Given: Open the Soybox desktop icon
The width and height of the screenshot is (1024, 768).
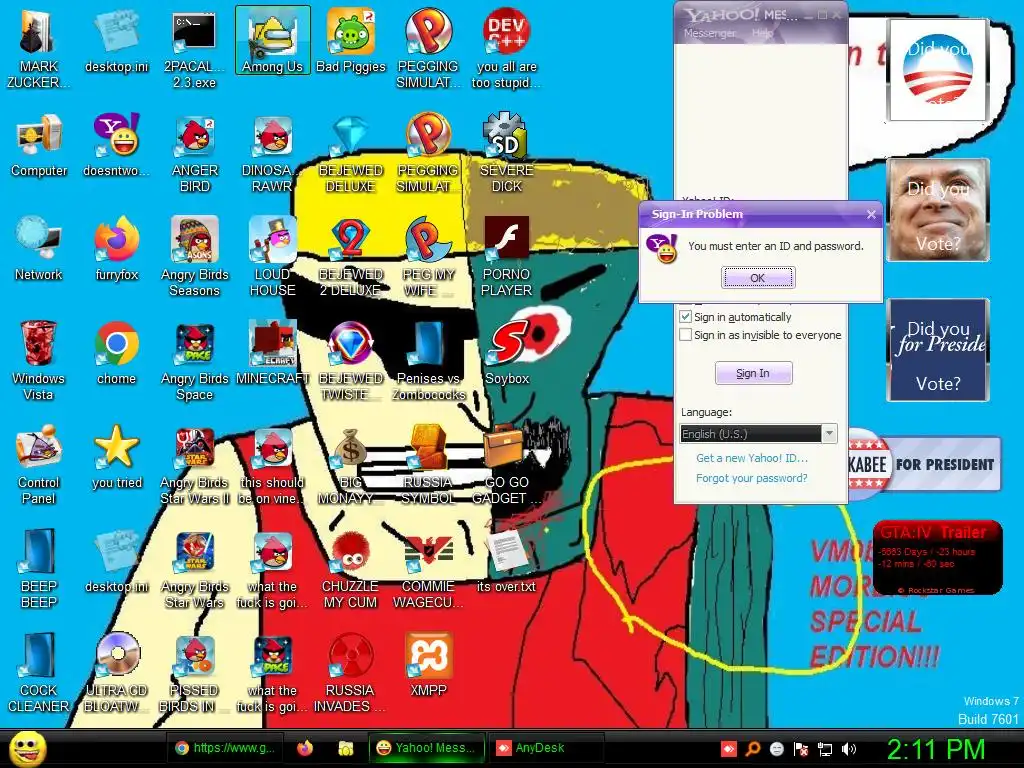Looking at the screenshot, I should (507, 353).
